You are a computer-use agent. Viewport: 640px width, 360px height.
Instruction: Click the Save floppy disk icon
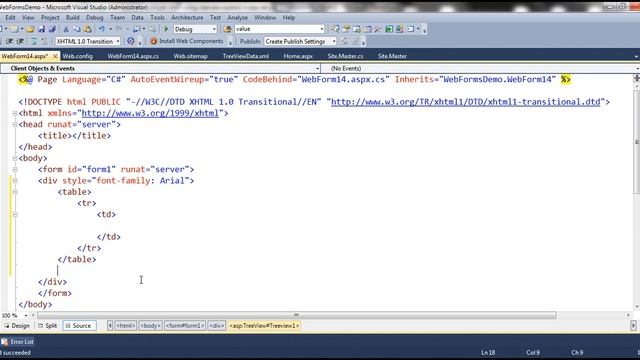pyautogui.click(x=41, y=29)
